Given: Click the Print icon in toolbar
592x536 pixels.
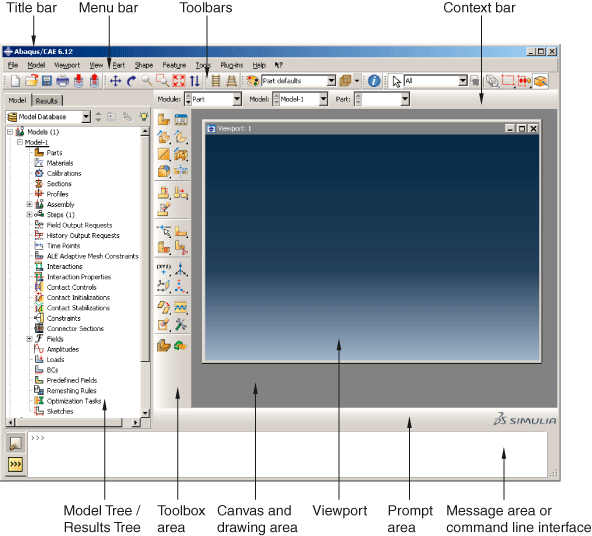Looking at the screenshot, I should (62, 81).
